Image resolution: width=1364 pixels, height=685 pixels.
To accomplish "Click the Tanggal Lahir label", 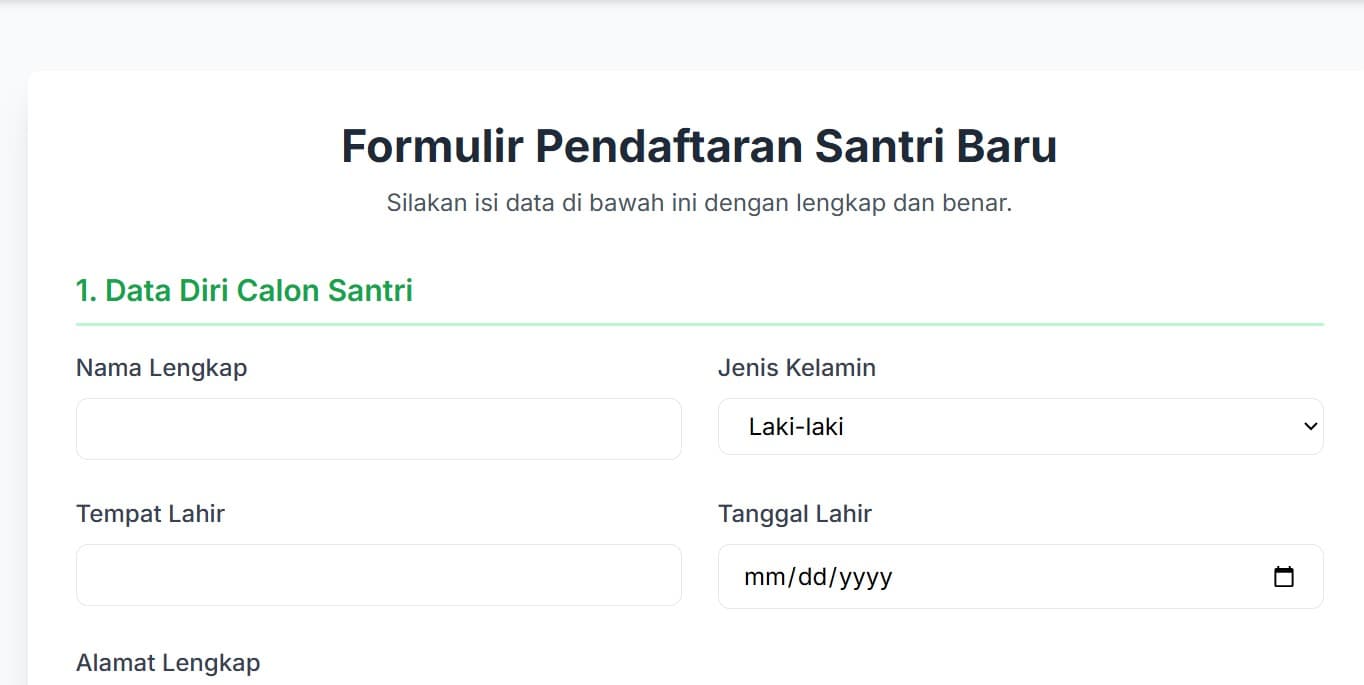I will point(795,514).
